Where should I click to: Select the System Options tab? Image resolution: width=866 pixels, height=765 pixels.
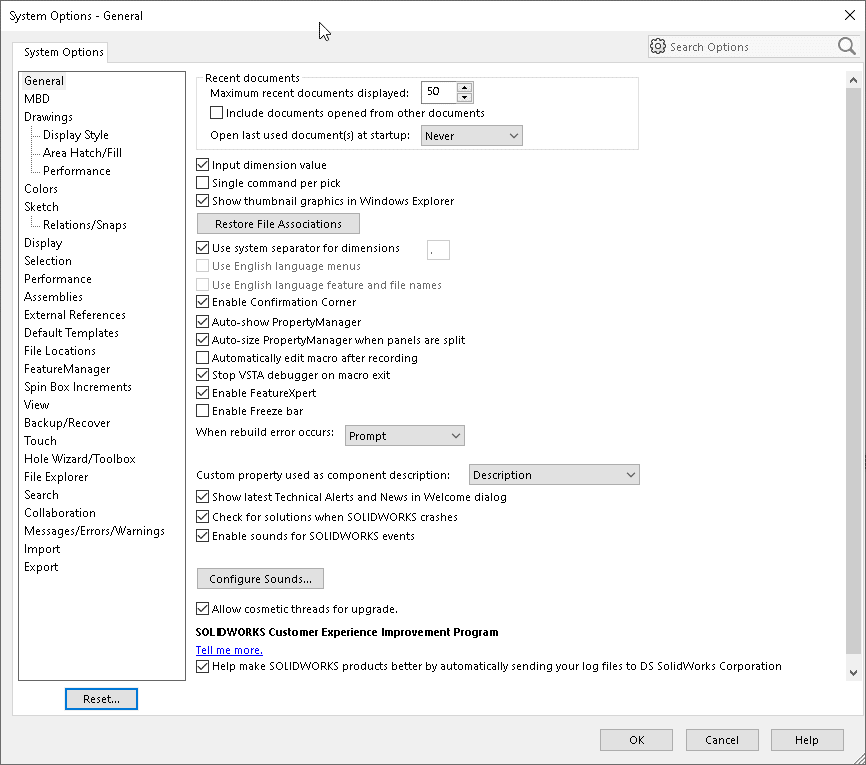click(63, 52)
